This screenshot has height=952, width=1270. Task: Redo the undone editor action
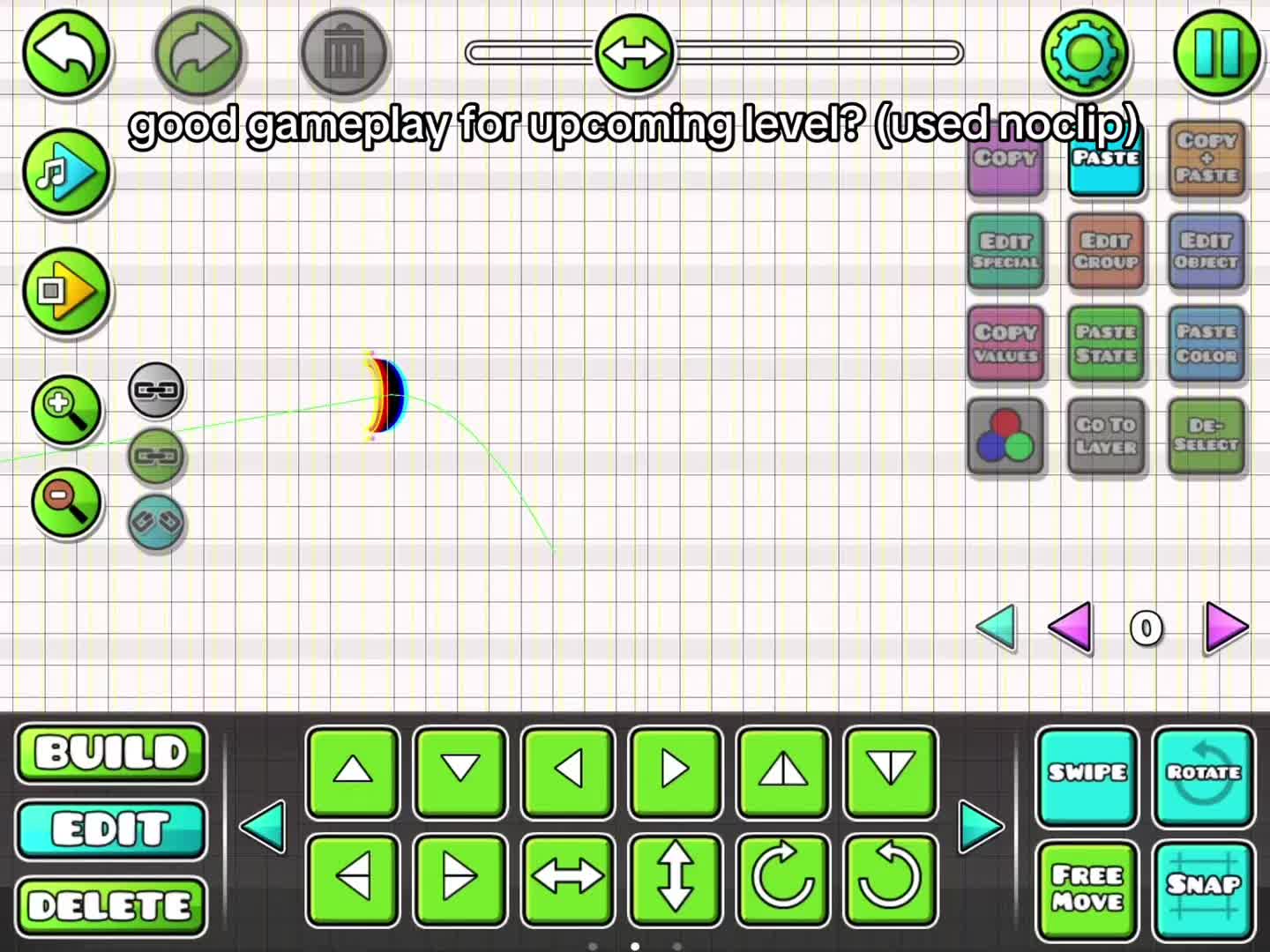pyautogui.click(x=198, y=53)
